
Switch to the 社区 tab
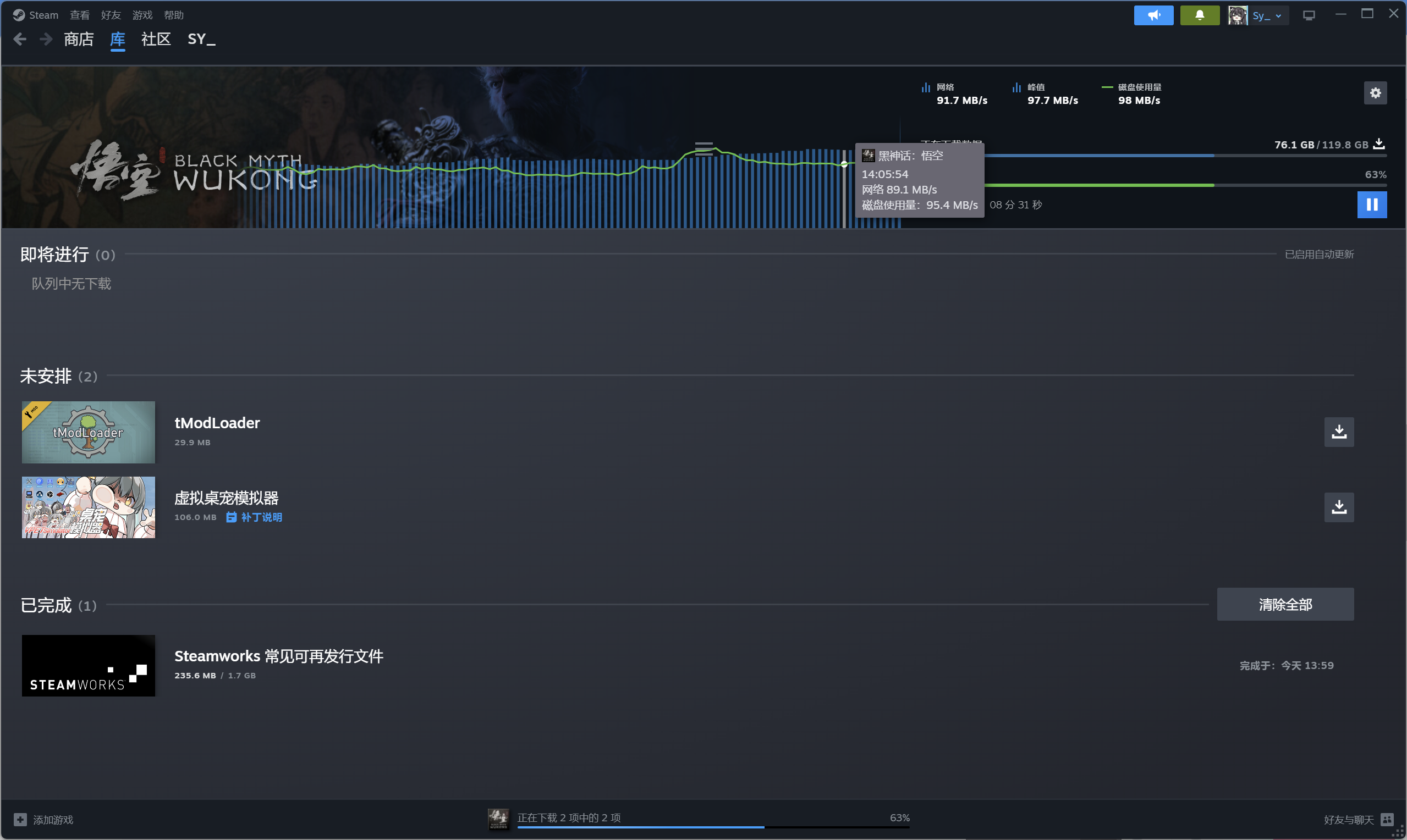coord(156,39)
